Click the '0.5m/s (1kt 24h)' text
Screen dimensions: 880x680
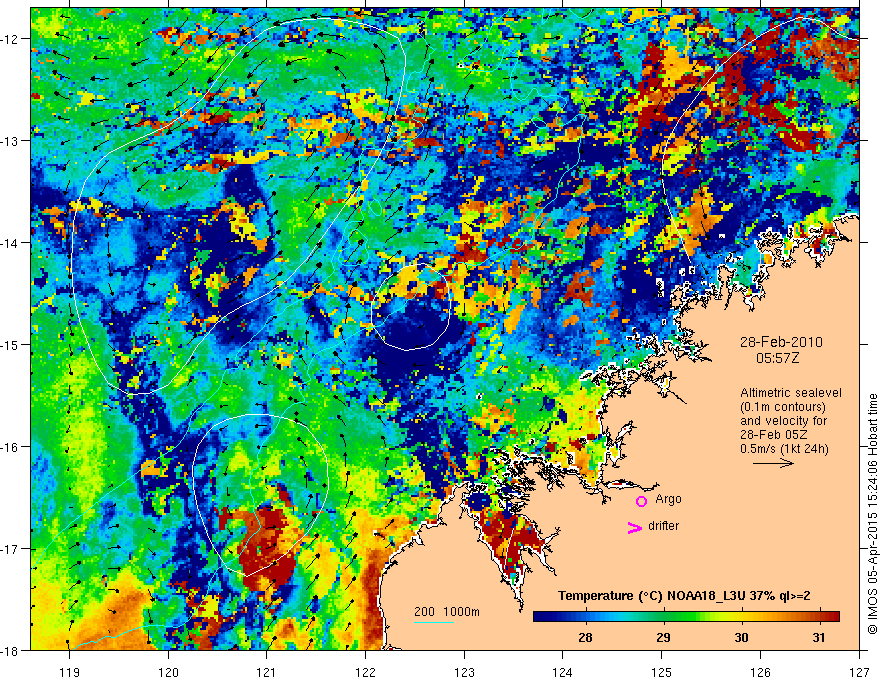click(784, 448)
